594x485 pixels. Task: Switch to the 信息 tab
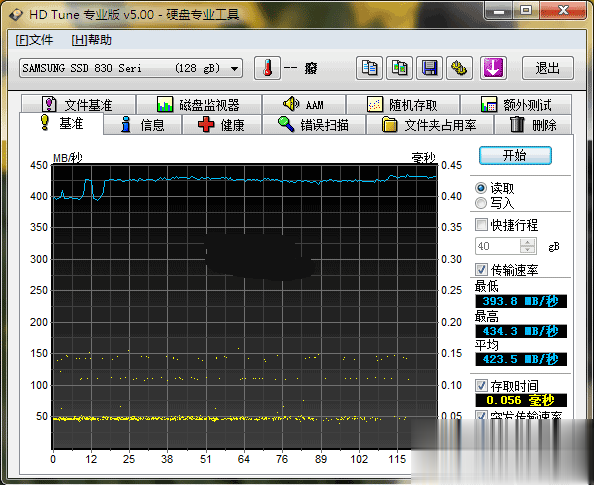coord(142,125)
